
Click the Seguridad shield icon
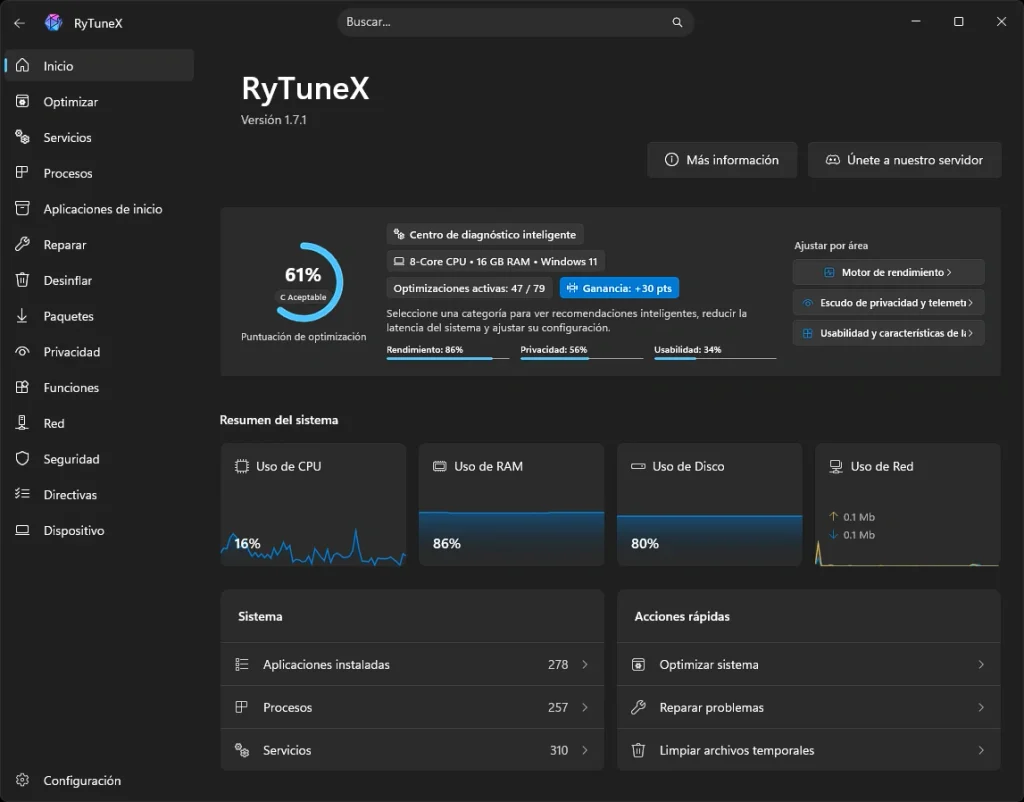22,458
